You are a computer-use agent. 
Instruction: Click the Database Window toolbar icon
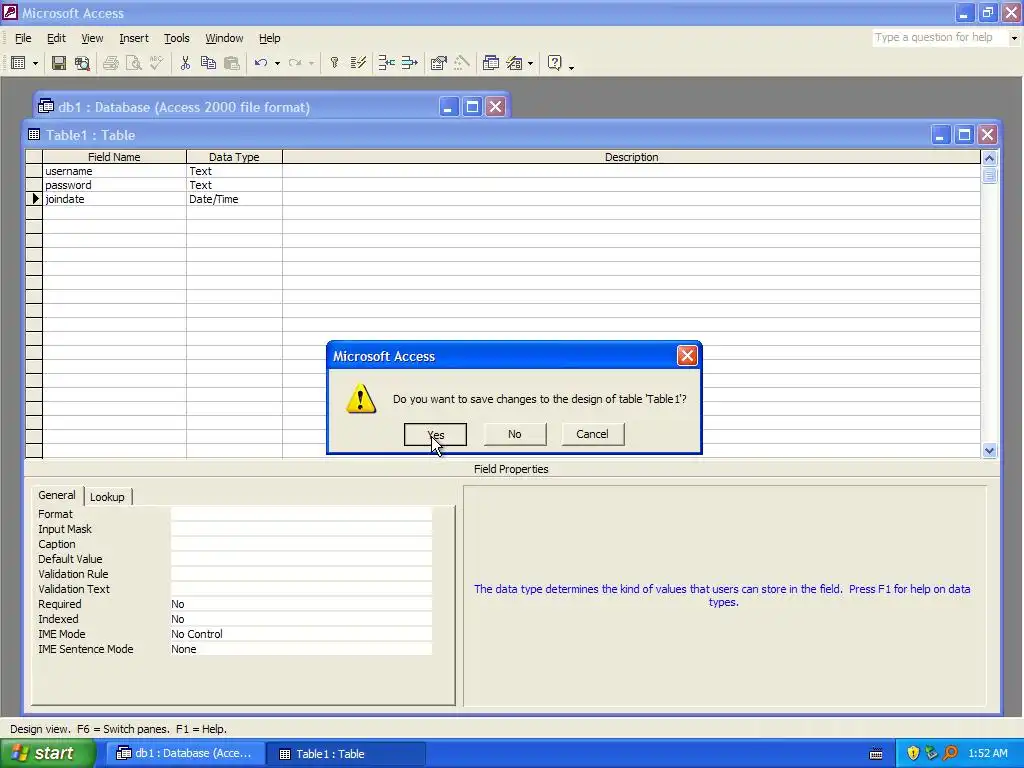[490, 63]
